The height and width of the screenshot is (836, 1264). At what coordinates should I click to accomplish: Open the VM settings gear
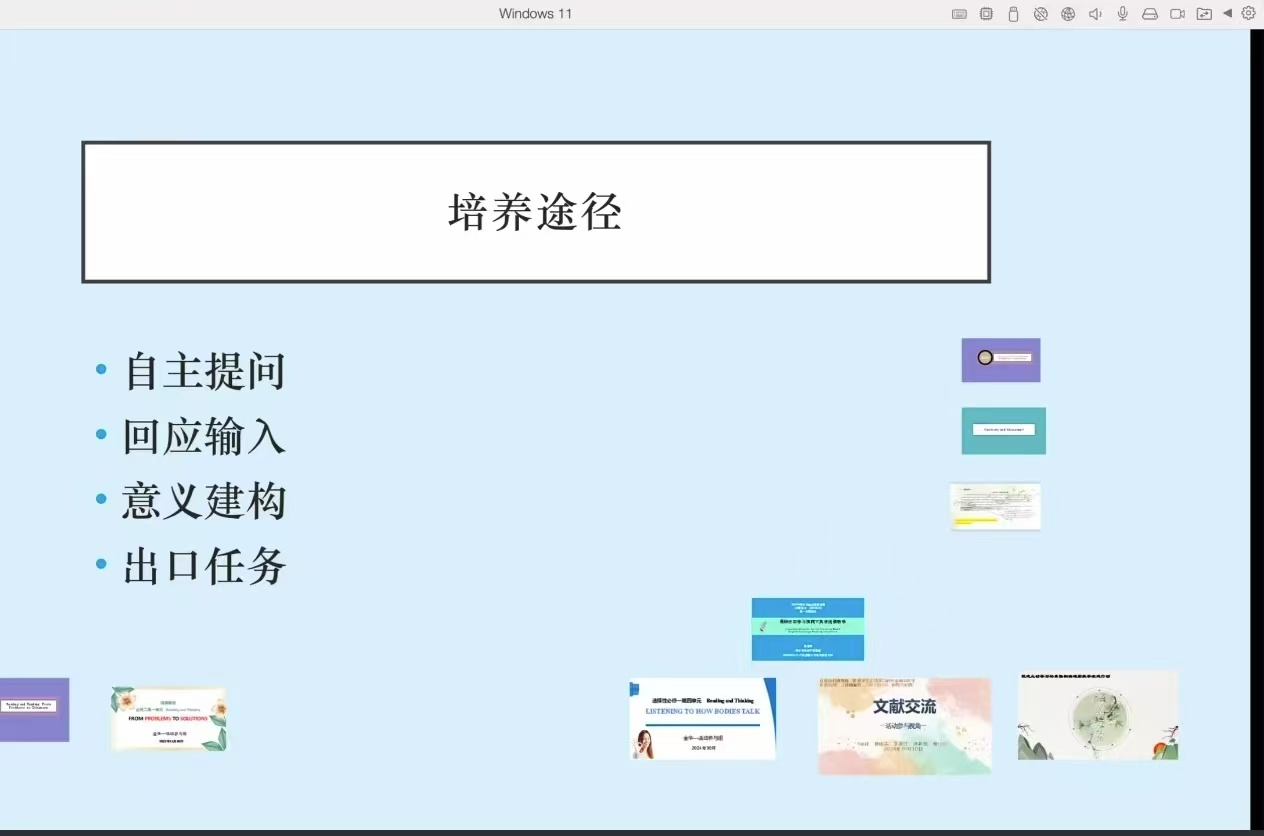(1248, 13)
